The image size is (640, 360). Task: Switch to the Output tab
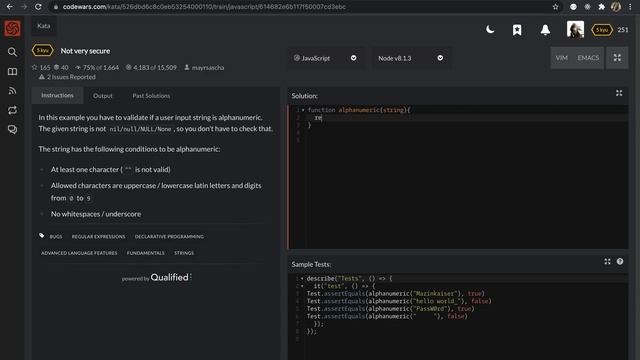(102, 96)
